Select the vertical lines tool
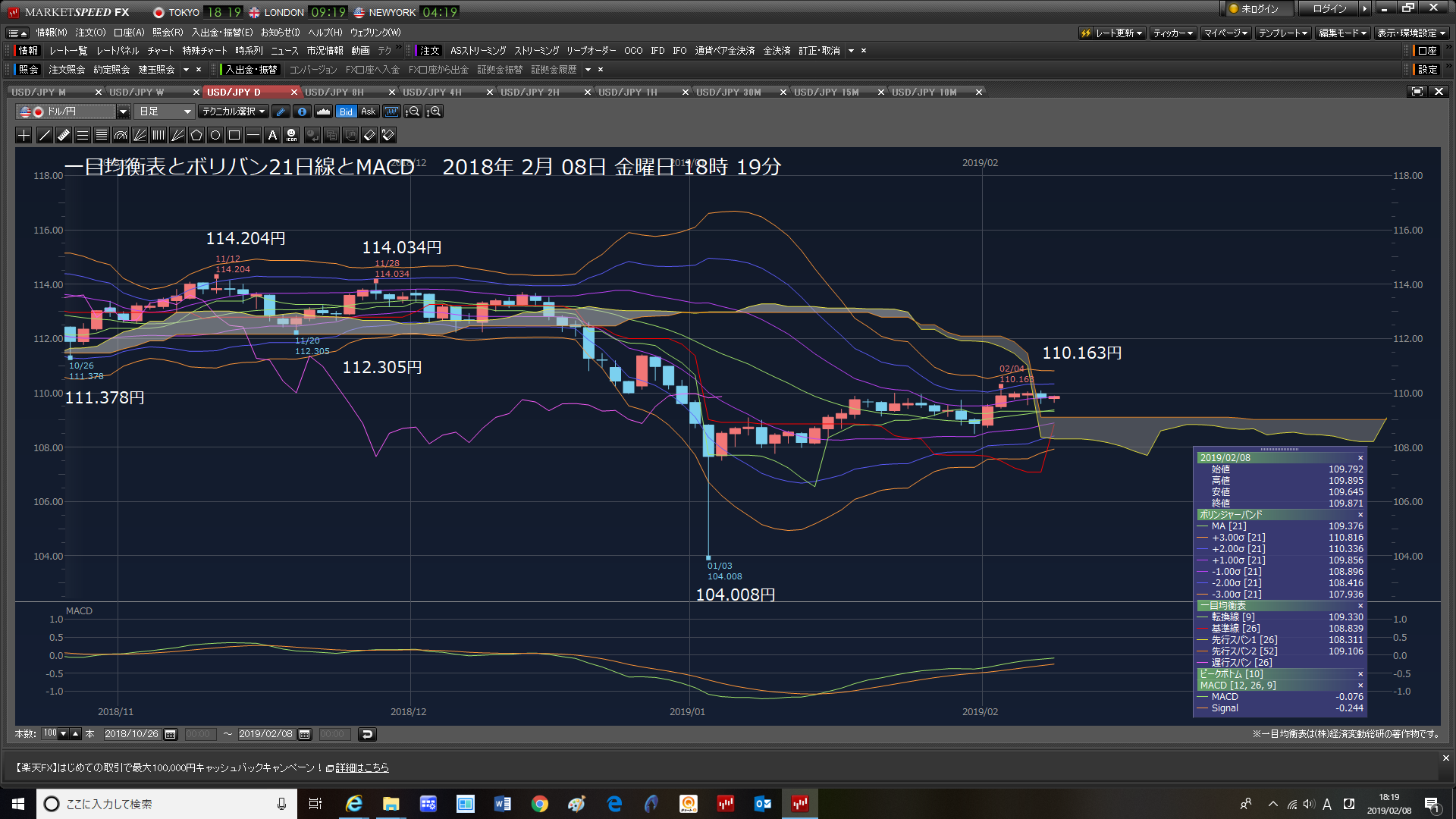Image resolution: width=1456 pixels, height=819 pixels. tap(158, 135)
